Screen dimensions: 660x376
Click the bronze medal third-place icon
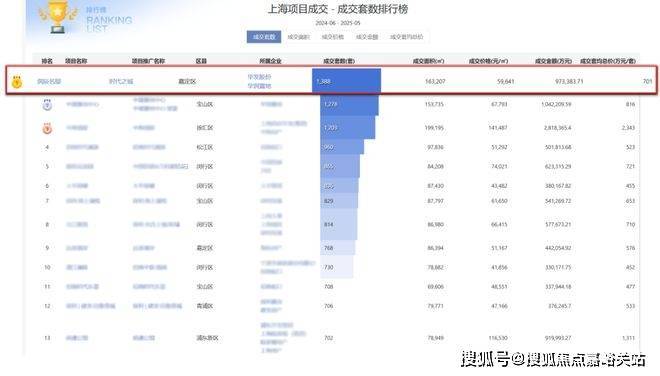(x=47, y=128)
